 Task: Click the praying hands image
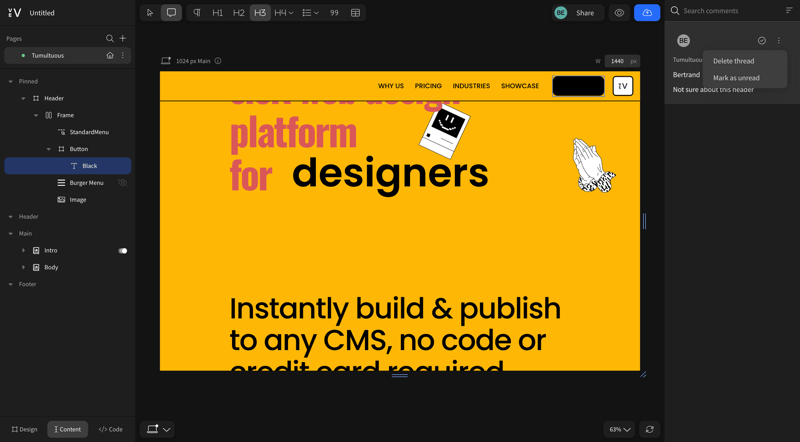tap(593, 165)
